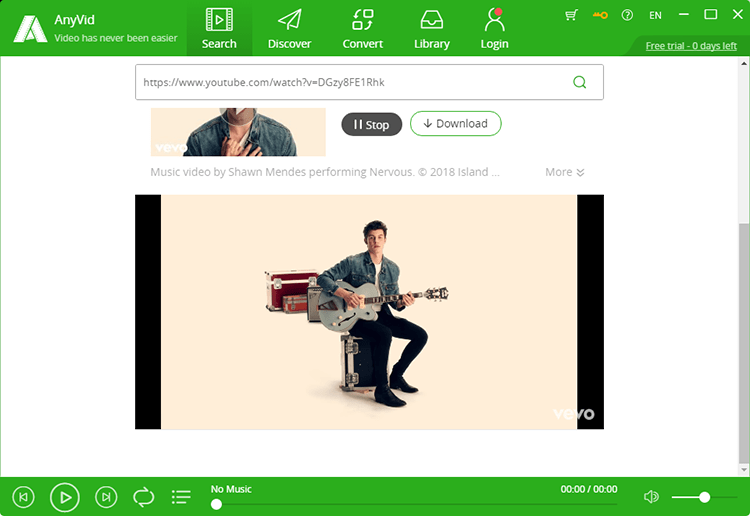
Task: Open the Login account icon
Action: coord(495,28)
